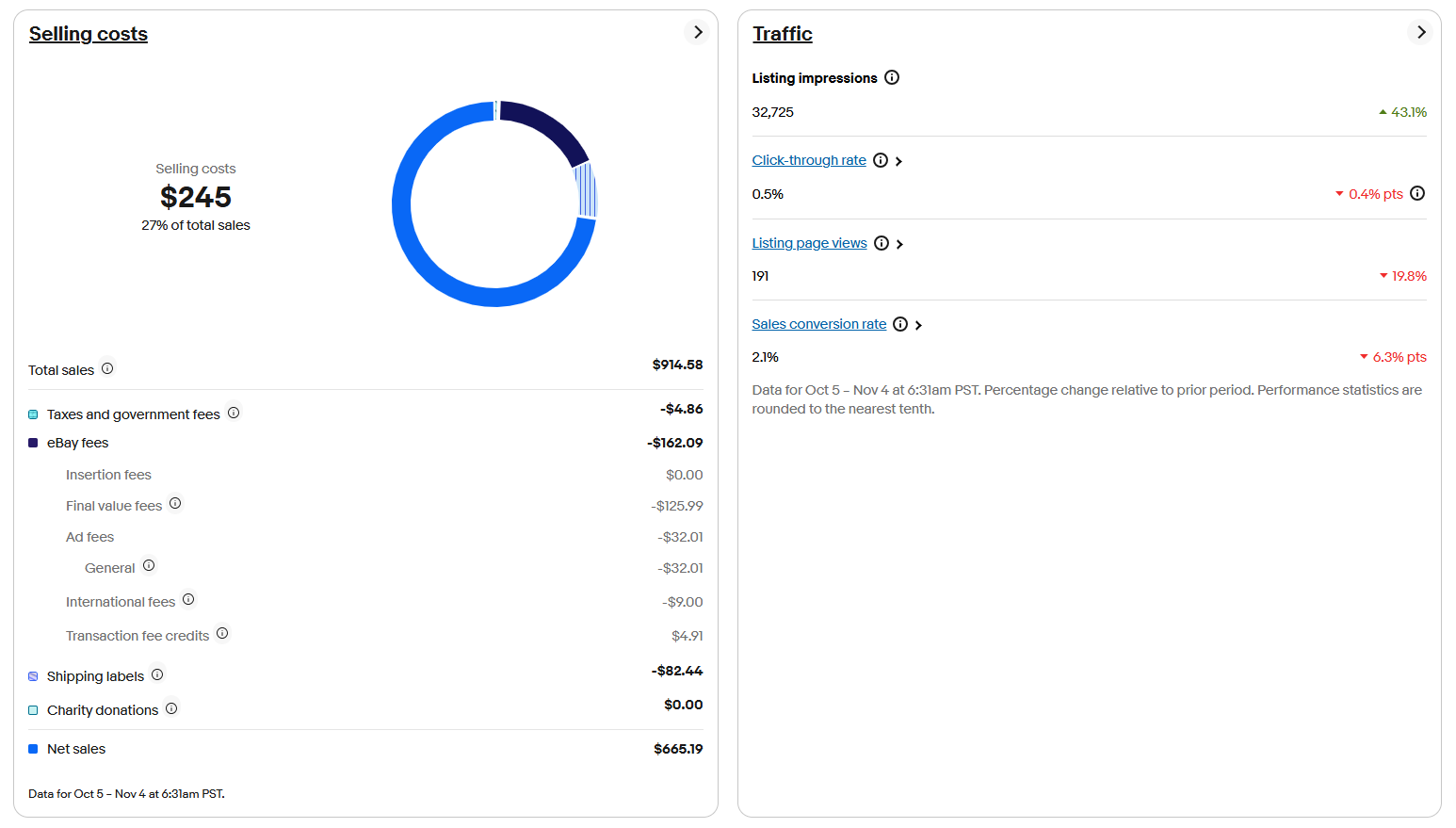Show International fees info tooltip

coord(188,599)
